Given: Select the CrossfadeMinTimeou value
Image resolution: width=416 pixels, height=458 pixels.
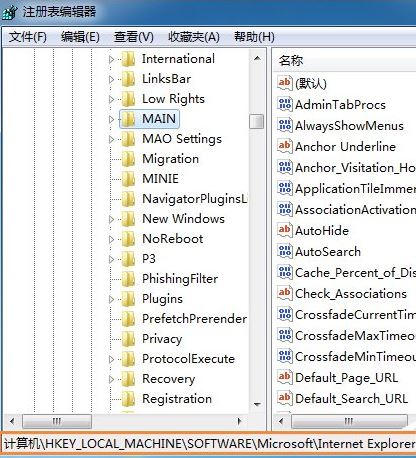Looking at the screenshot, I should [x=355, y=357].
